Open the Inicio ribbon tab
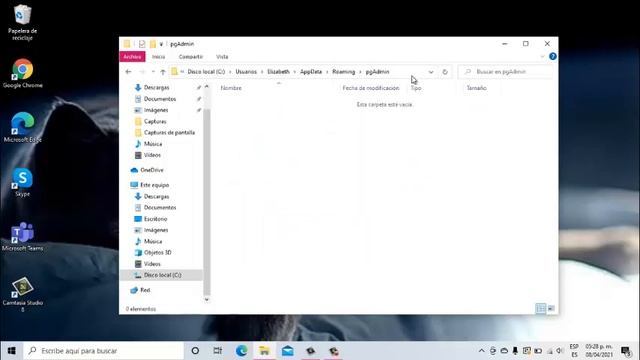Screen dimensions: 640x360 pos(158,57)
